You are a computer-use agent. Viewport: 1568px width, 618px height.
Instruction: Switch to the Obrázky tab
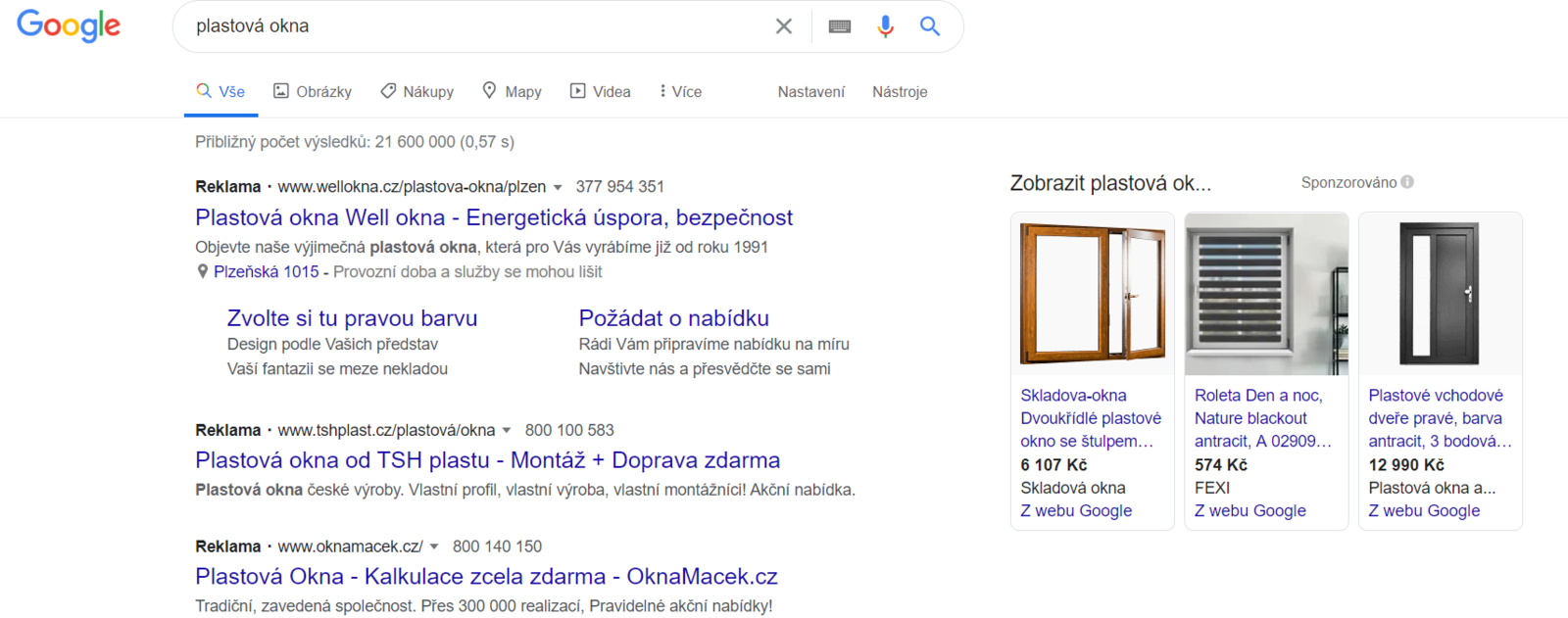click(312, 91)
